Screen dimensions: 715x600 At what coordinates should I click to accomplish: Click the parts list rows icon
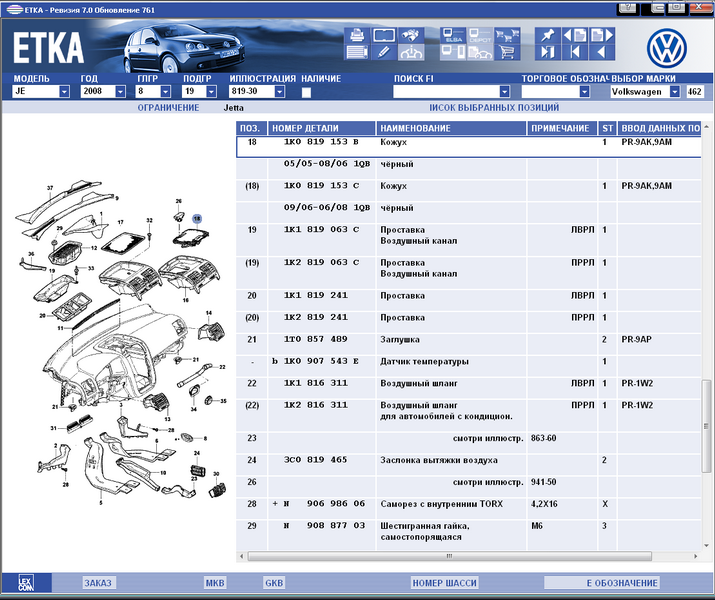click(x=357, y=52)
